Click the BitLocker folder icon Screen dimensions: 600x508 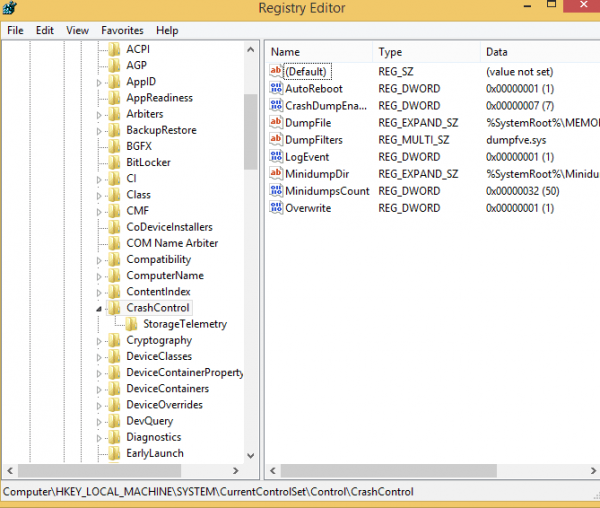pyautogui.click(x=114, y=162)
